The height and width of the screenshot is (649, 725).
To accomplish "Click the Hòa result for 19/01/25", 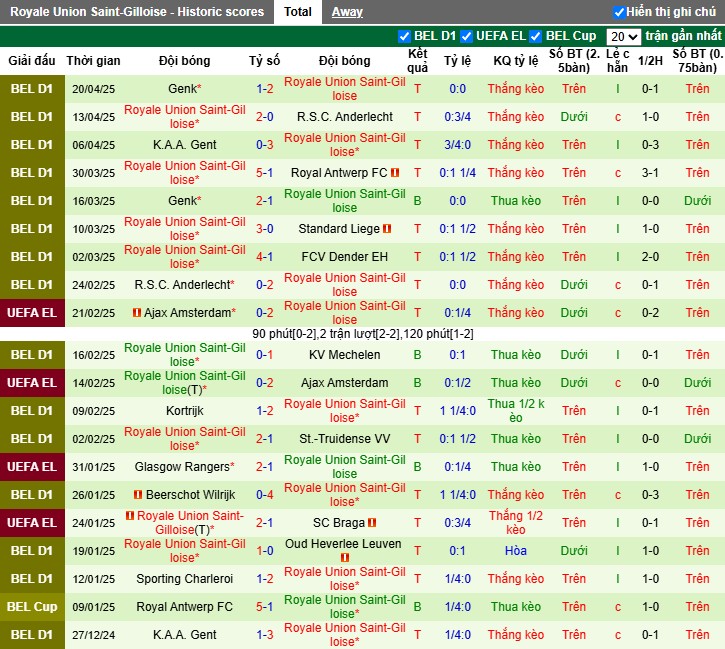I will (516, 551).
